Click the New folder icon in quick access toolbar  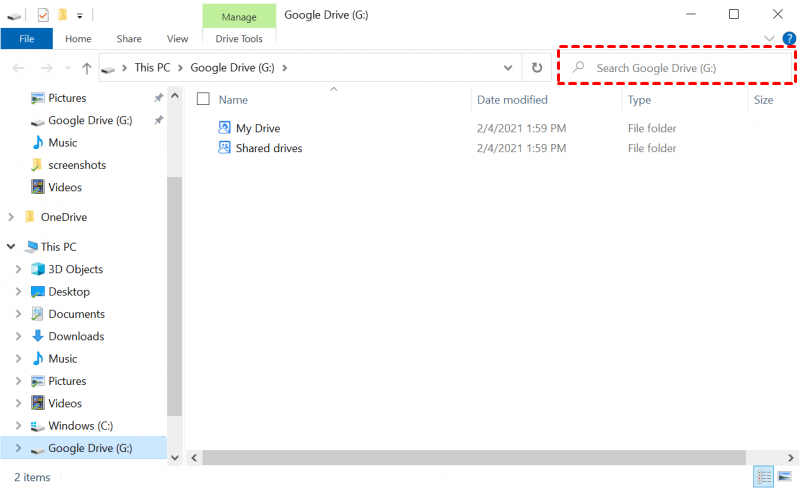pyautogui.click(x=63, y=15)
